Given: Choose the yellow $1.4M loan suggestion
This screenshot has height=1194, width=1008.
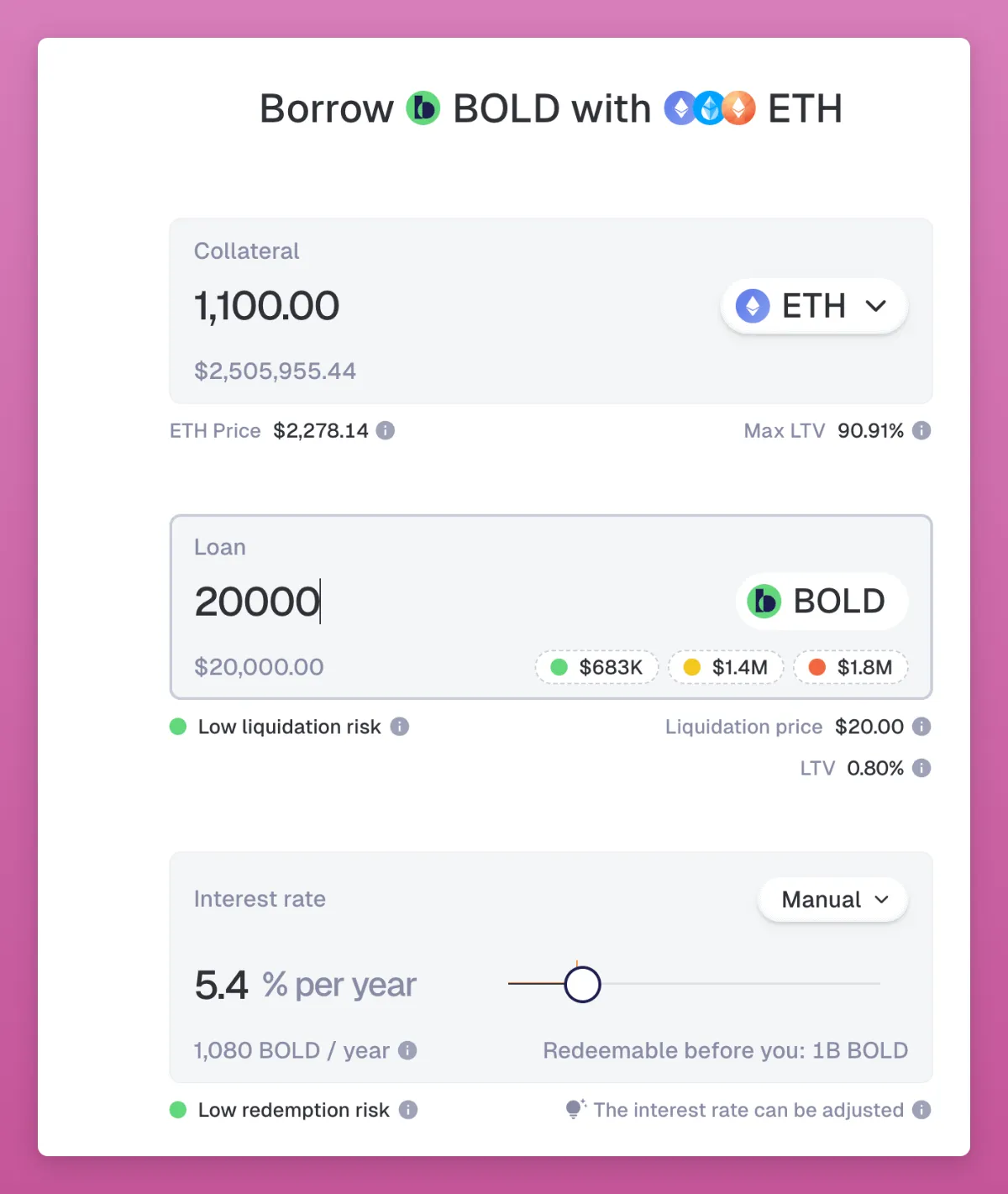Looking at the screenshot, I should pos(727,667).
